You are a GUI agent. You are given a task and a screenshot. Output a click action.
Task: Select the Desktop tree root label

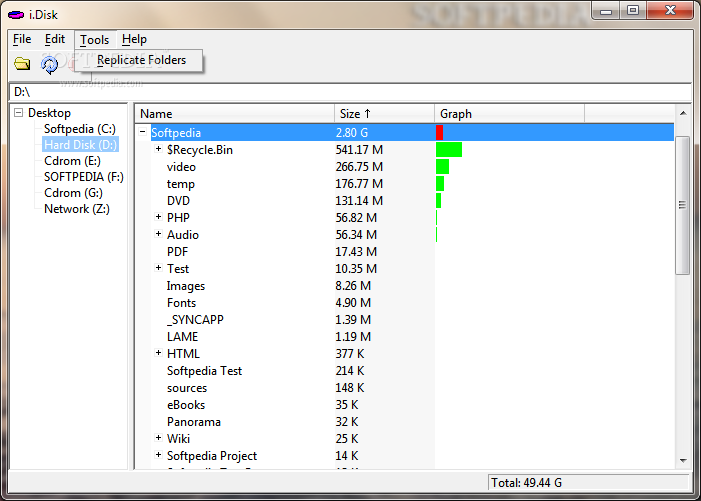click(x=49, y=113)
